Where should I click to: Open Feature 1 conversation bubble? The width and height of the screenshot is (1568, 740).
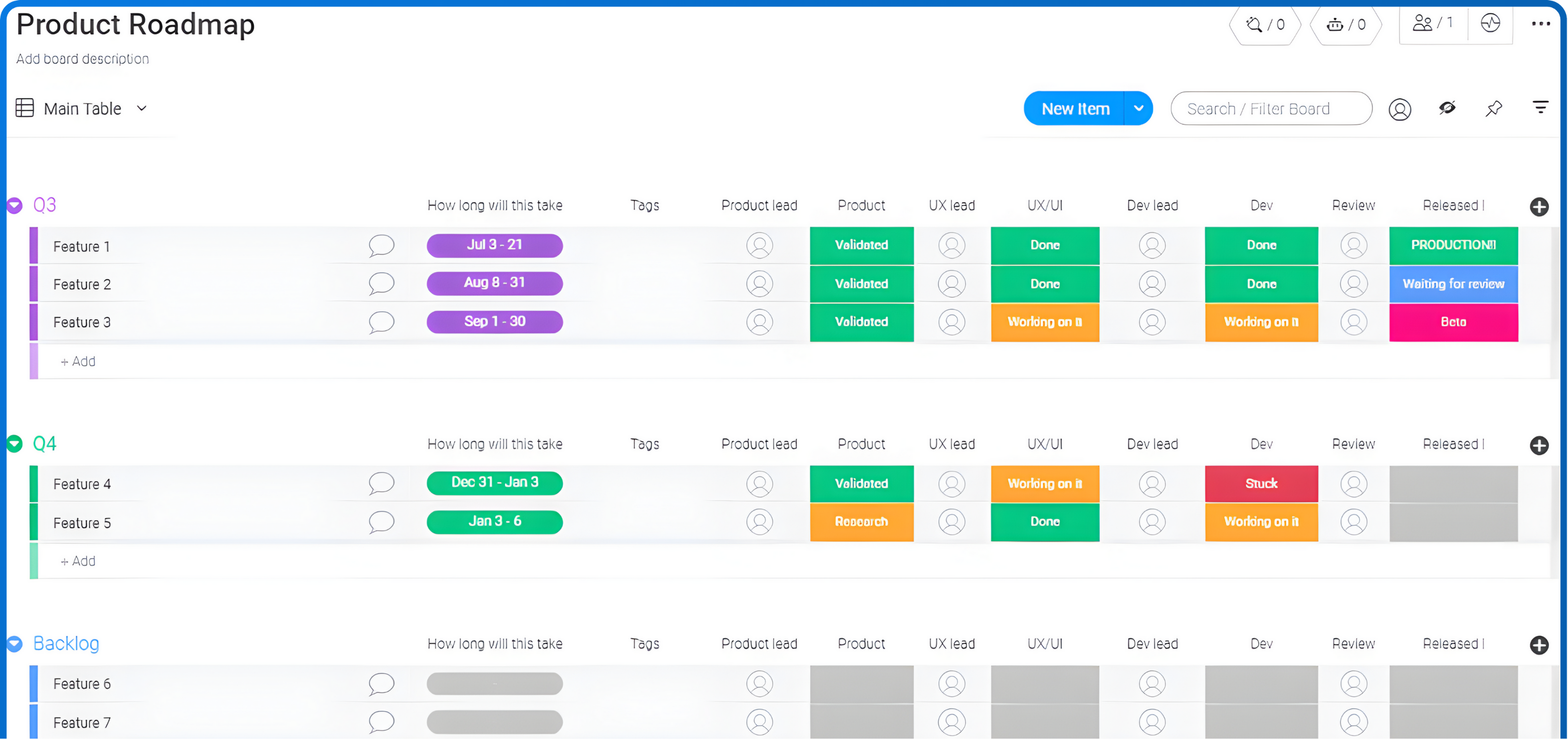(381, 246)
